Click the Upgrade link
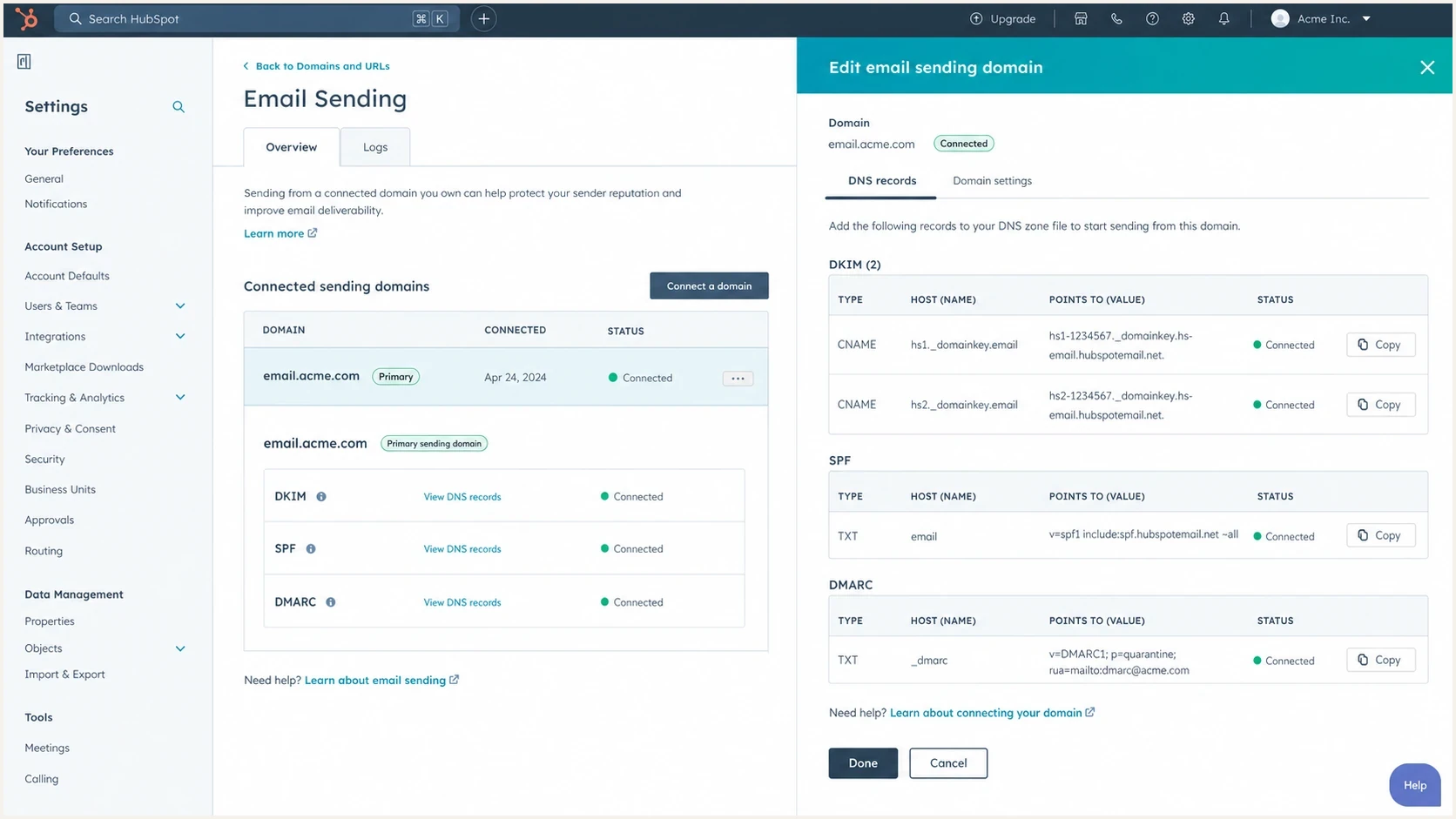The width and height of the screenshot is (1456, 819). pyautogui.click(x=1003, y=18)
